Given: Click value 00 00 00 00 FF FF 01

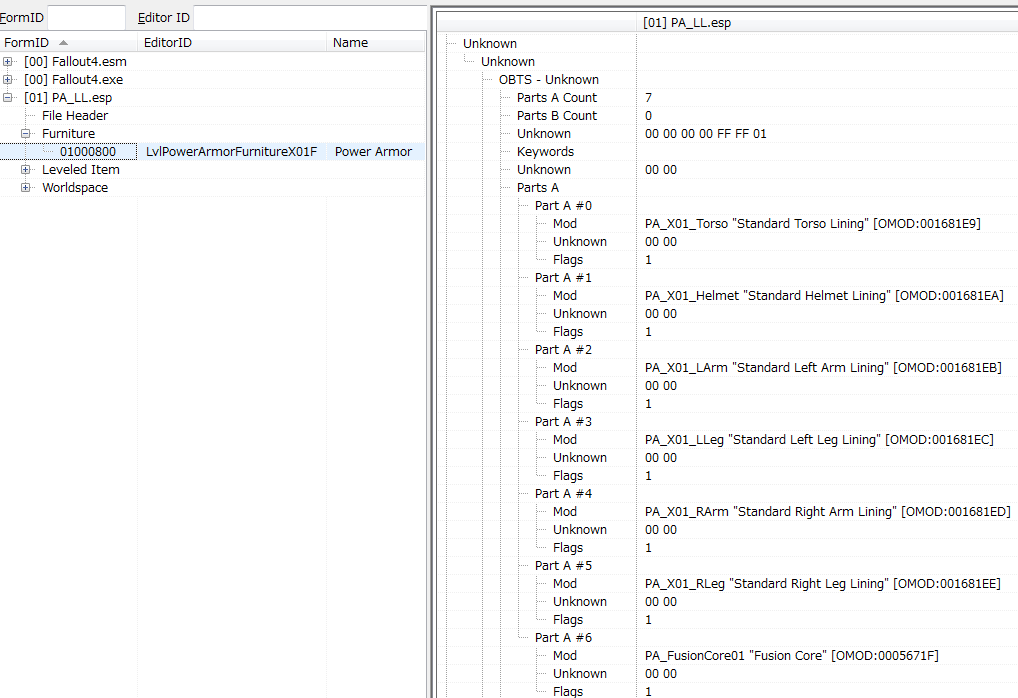Looking at the screenshot, I should pyautogui.click(x=706, y=134).
